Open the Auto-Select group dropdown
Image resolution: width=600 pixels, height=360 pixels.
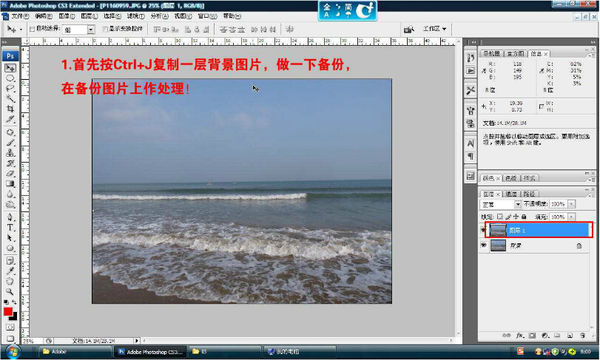[x=91, y=29]
